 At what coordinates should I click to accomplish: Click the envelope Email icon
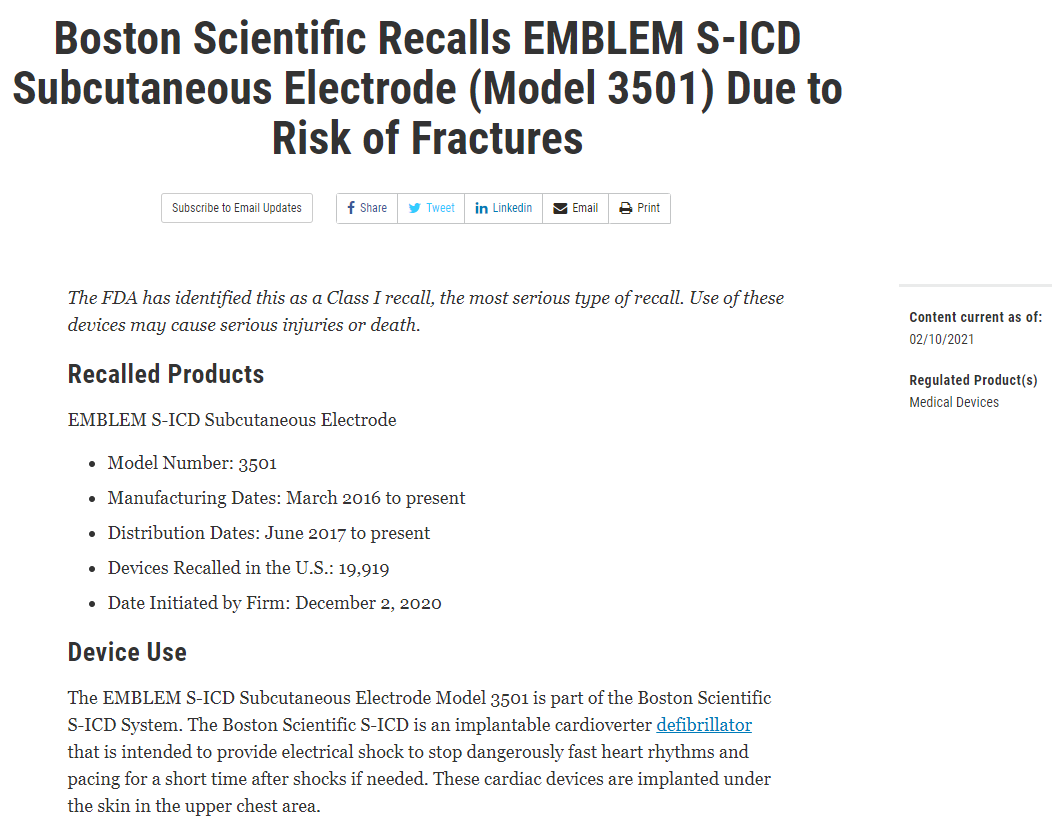point(560,208)
